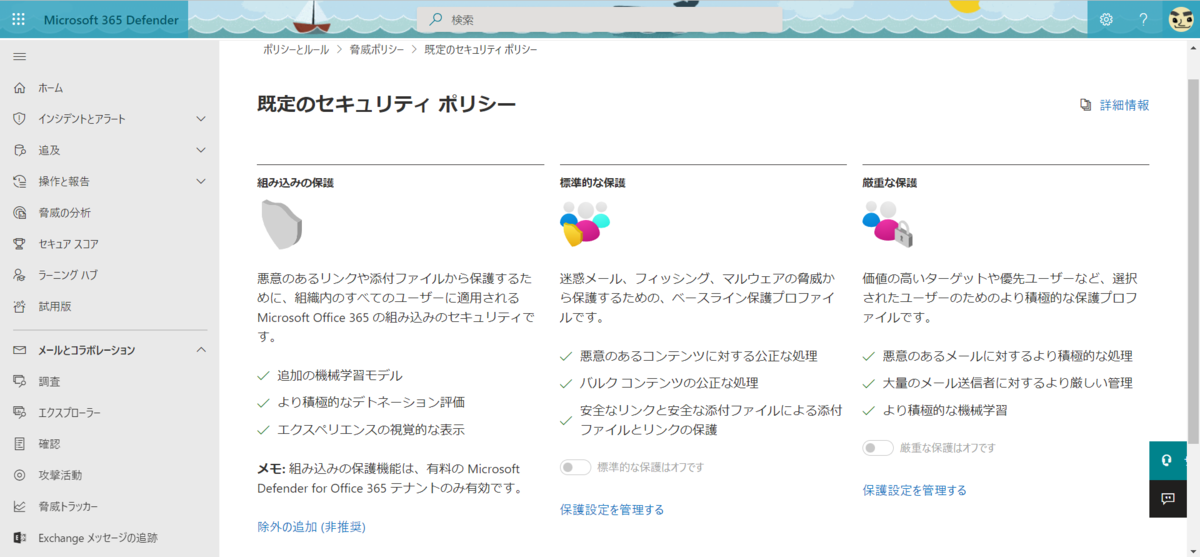This screenshot has width=1200, height=557.
Task: Click the インシデントとアラート shield icon
Action: point(19,119)
